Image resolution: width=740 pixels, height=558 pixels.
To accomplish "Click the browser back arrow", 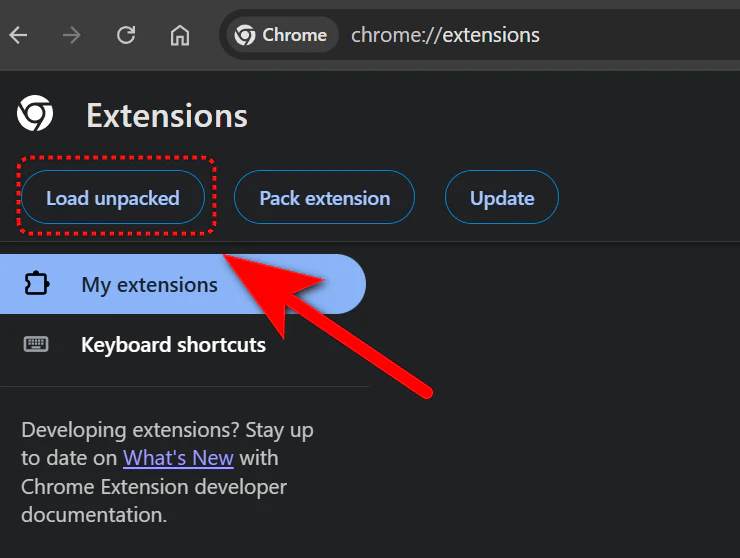I will tap(19, 36).
